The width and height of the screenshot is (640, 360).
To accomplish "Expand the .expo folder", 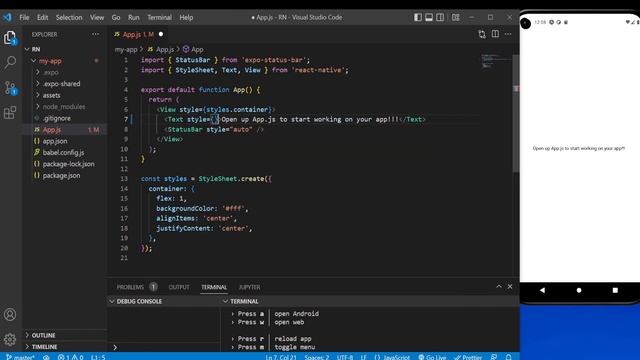I will (64, 72).
